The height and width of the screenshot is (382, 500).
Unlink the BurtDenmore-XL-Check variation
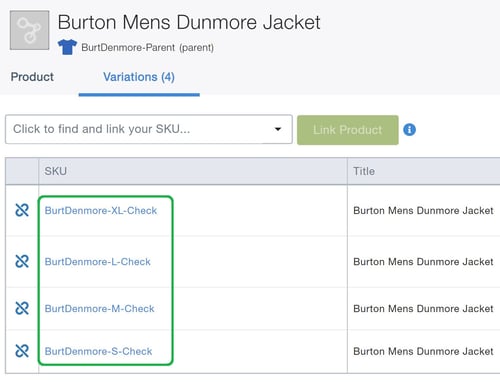click(x=22, y=210)
